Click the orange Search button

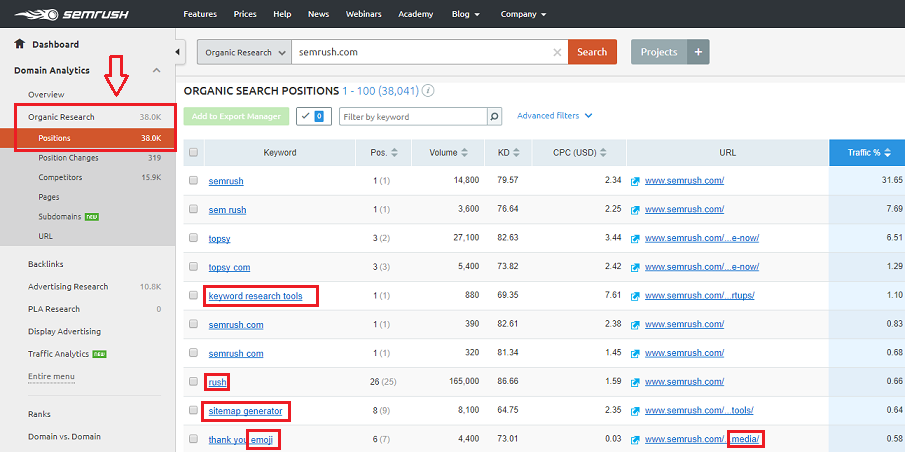(x=592, y=52)
